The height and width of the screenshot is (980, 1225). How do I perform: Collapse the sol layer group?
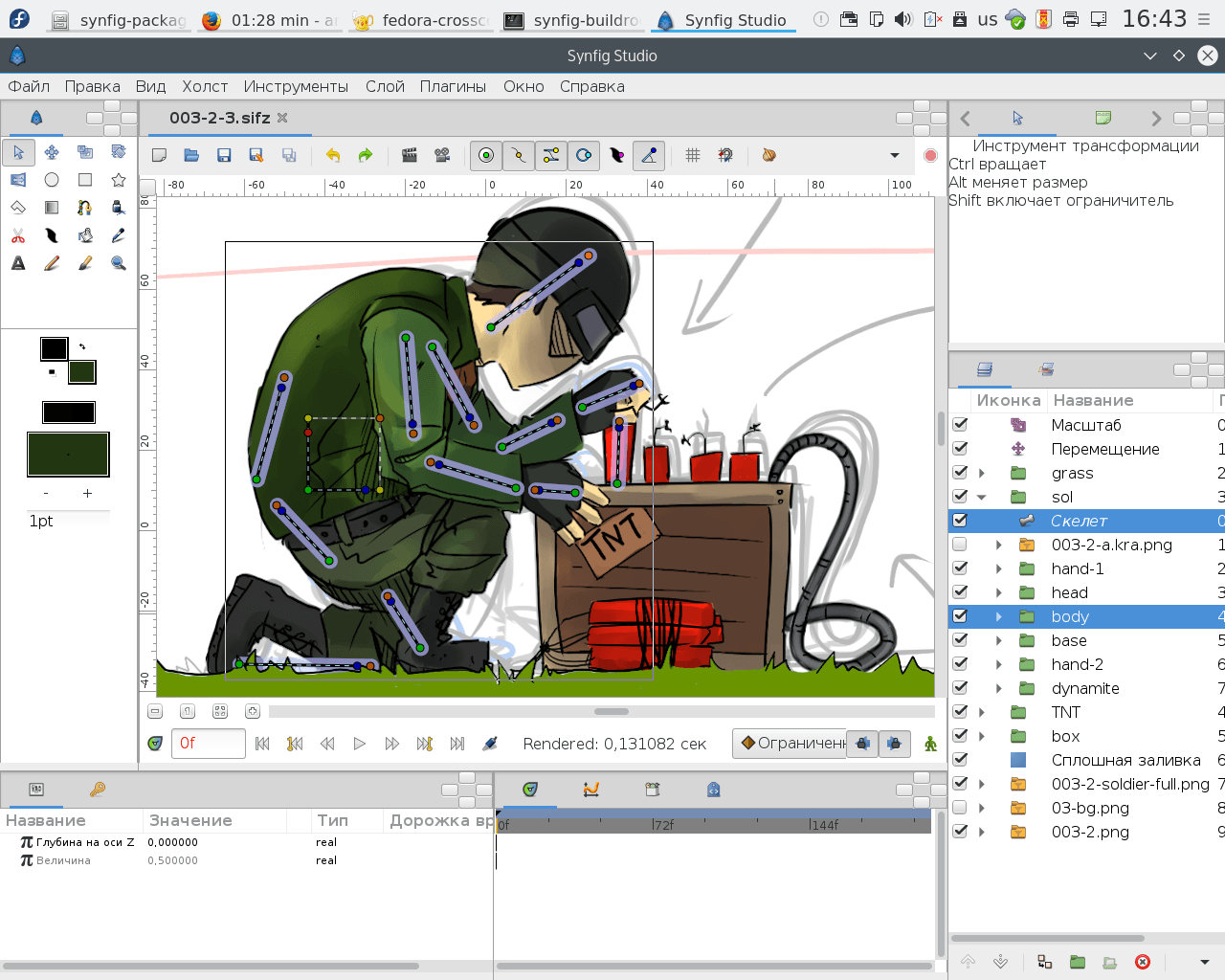click(x=982, y=497)
